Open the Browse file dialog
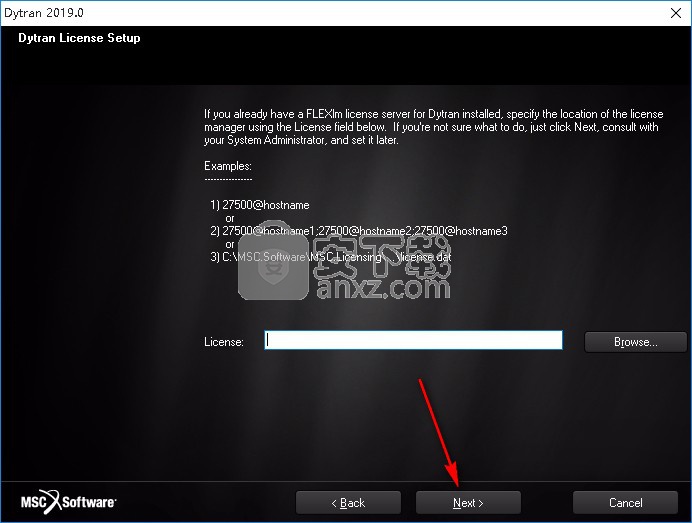The width and height of the screenshot is (692, 523). pos(636,342)
